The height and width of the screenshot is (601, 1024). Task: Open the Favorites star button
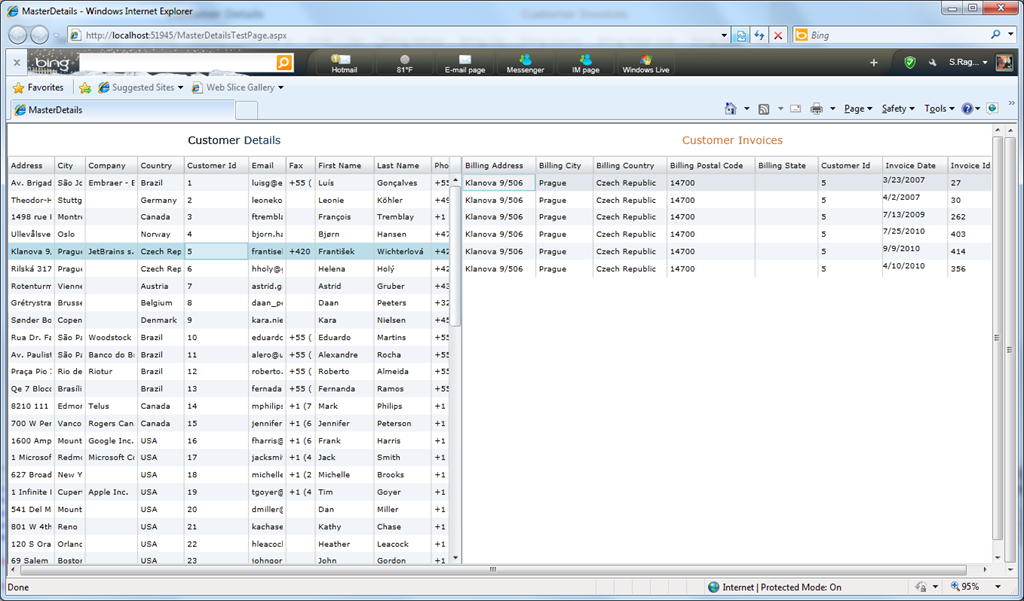tap(39, 88)
